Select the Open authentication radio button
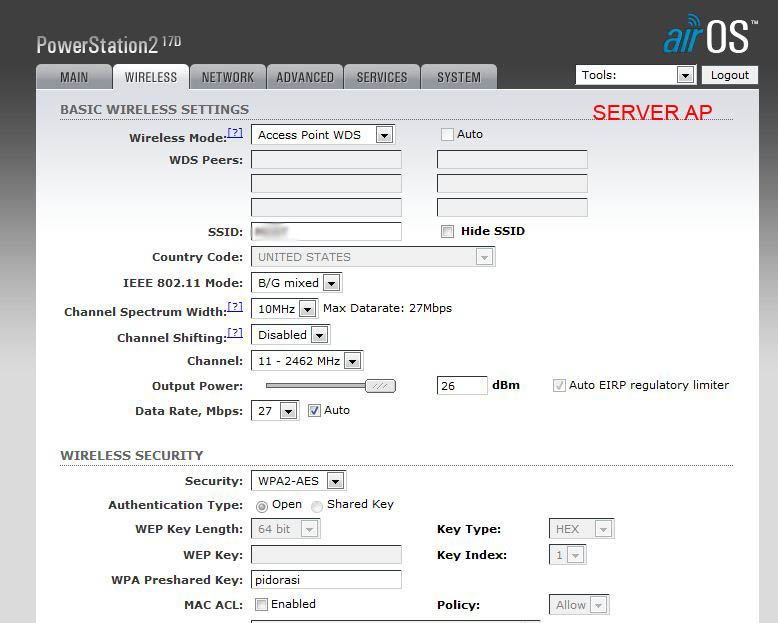The width and height of the screenshot is (778, 623). [261, 506]
